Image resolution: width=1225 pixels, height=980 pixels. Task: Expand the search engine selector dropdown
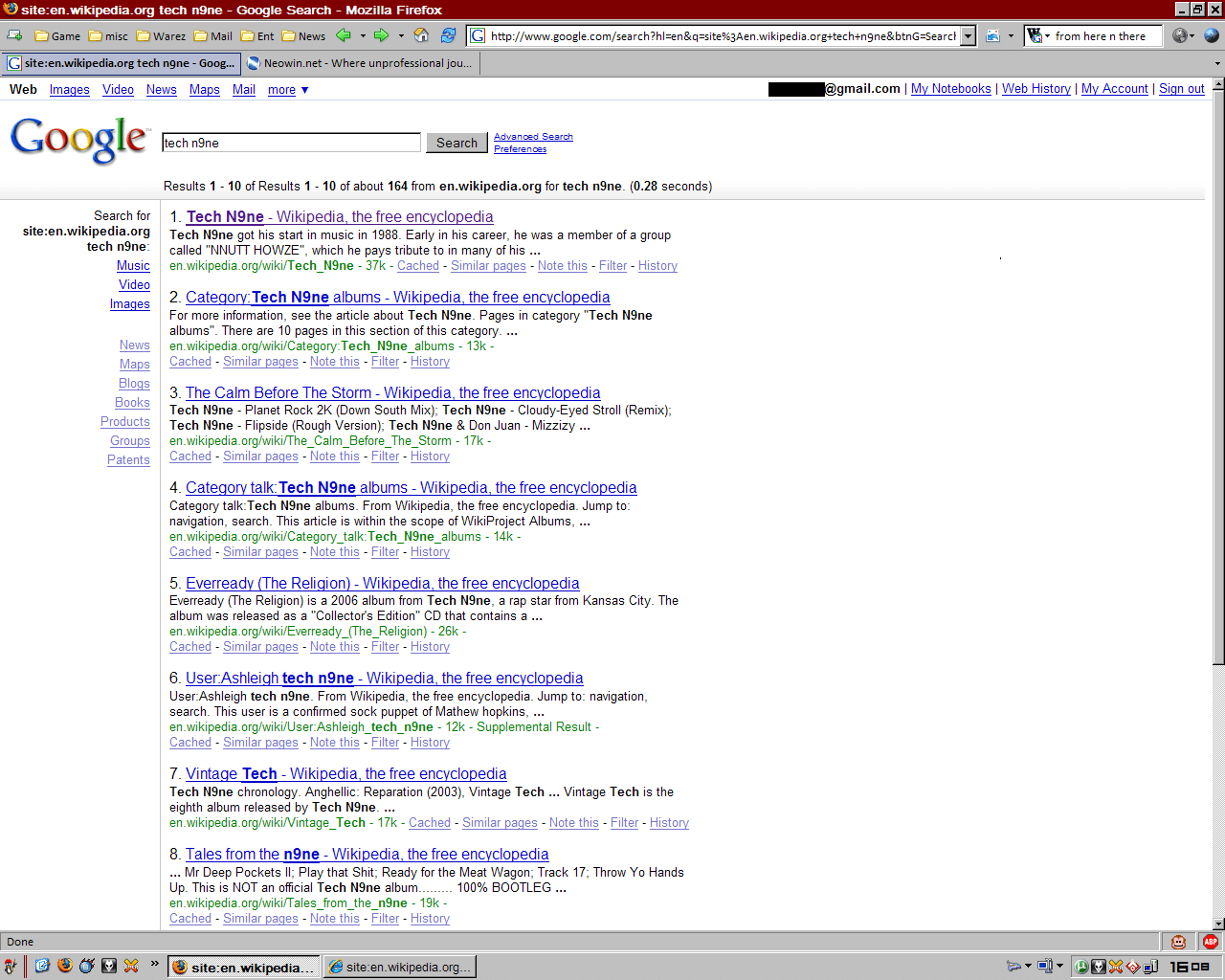1039,36
